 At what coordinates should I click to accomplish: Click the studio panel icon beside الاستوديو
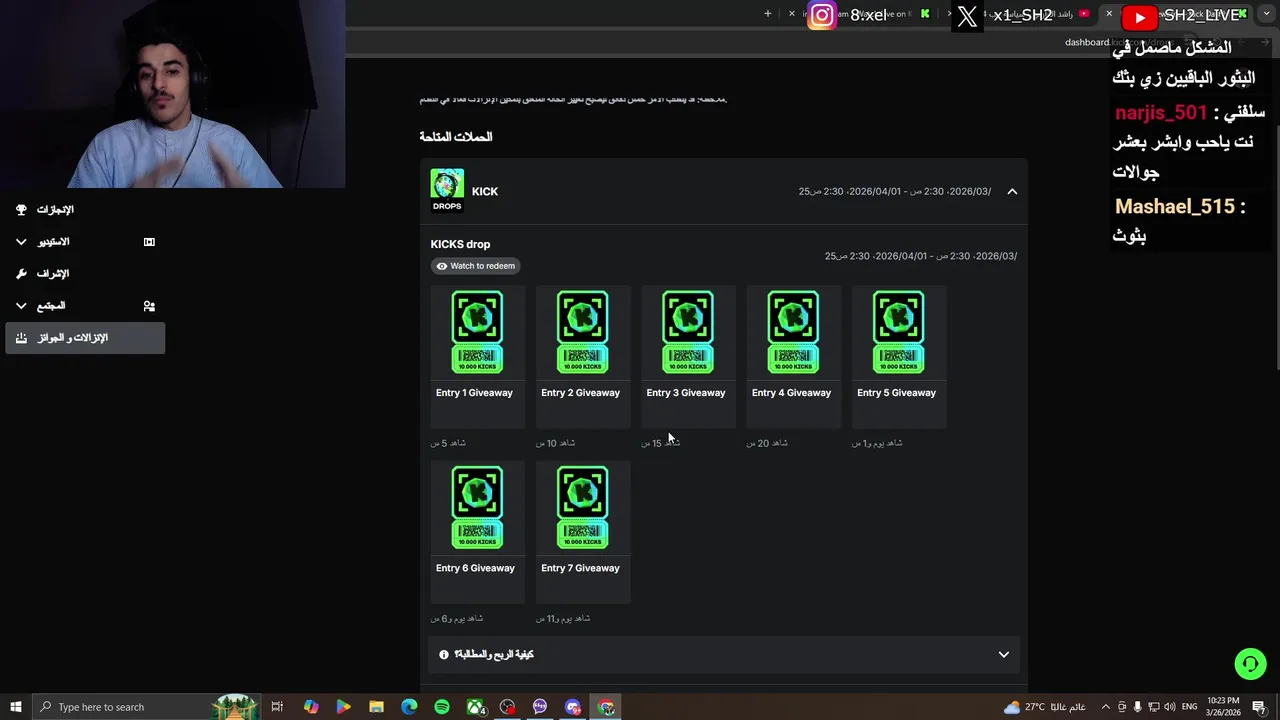point(149,242)
